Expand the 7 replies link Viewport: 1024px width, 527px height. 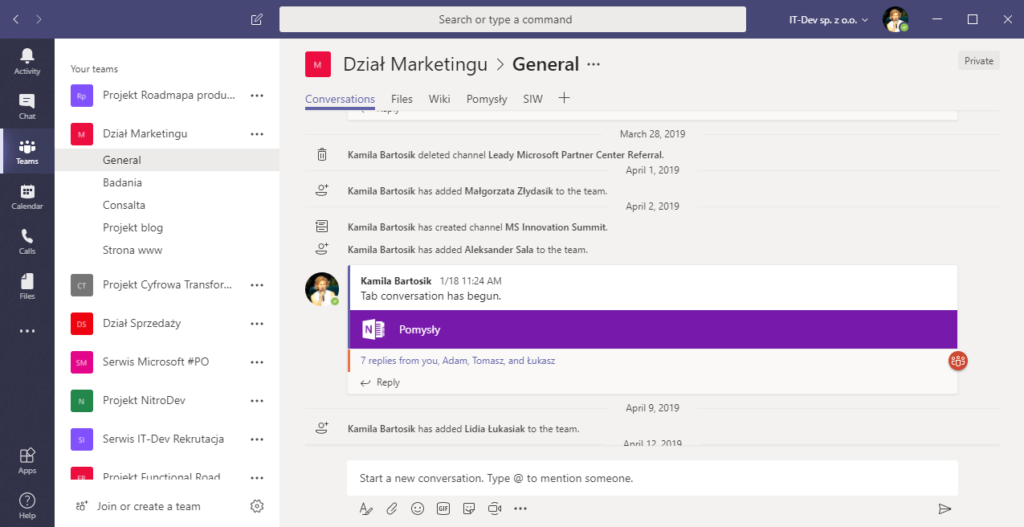click(x=458, y=360)
